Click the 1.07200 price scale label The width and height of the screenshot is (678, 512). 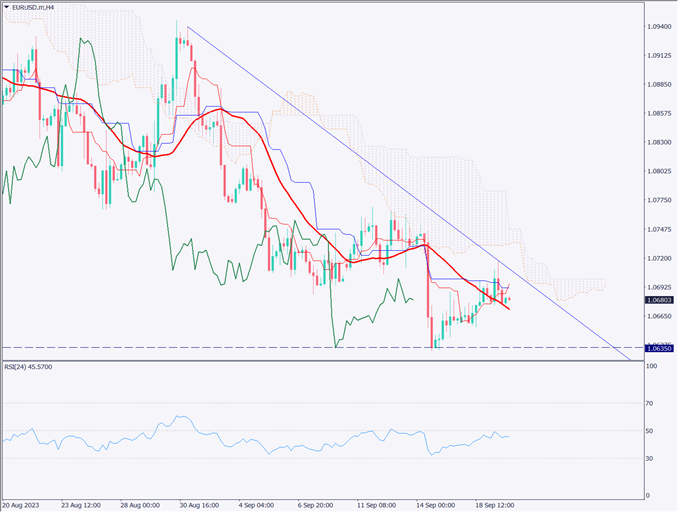(x=659, y=258)
